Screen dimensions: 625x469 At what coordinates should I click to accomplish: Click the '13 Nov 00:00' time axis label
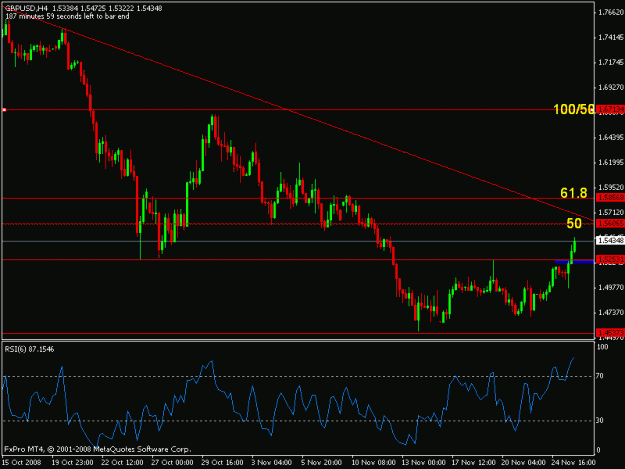click(x=423, y=463)
